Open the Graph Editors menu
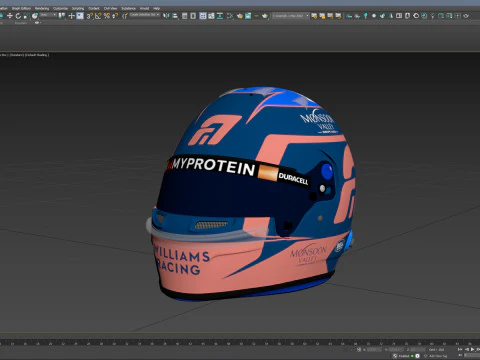This screenshot has height=360, width=480. pos(21,8)
